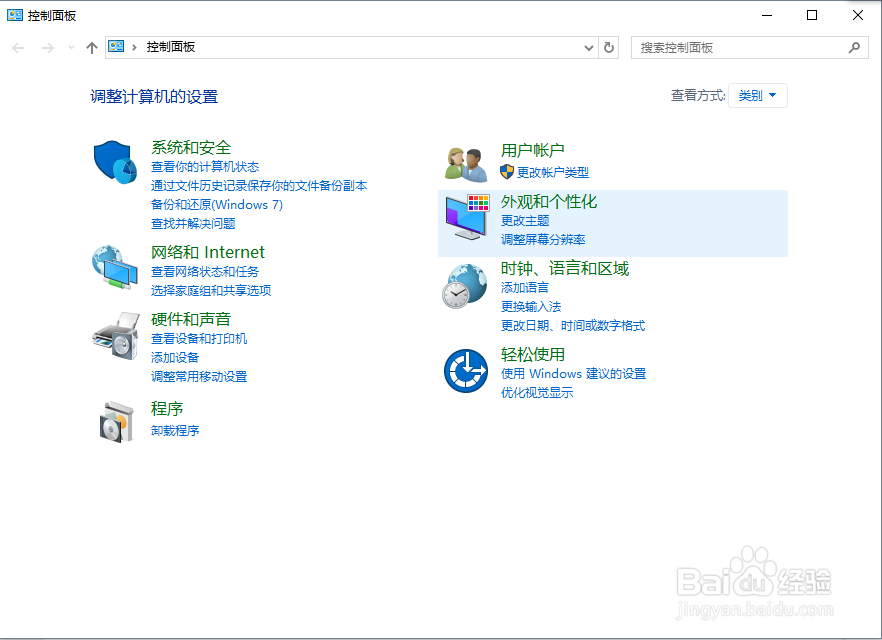This screenshot has width=882, height=640.
Task: Click 备份和还原(Windows 7) link
Action: click(x=217, y=205)
